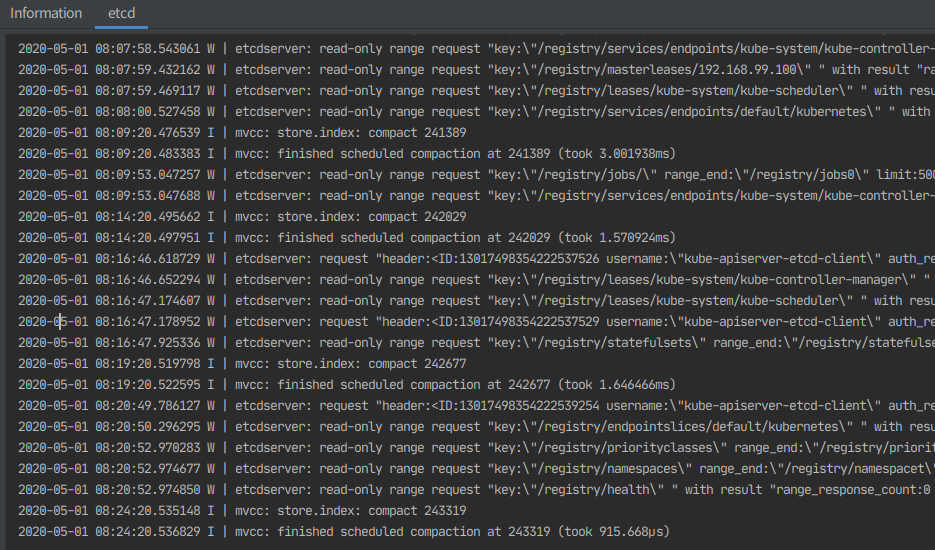The width and height of the screenshot is (935, 550).
Task: Select 'finished scheduled compaction at 242029' line
Action: coord(346,237)
